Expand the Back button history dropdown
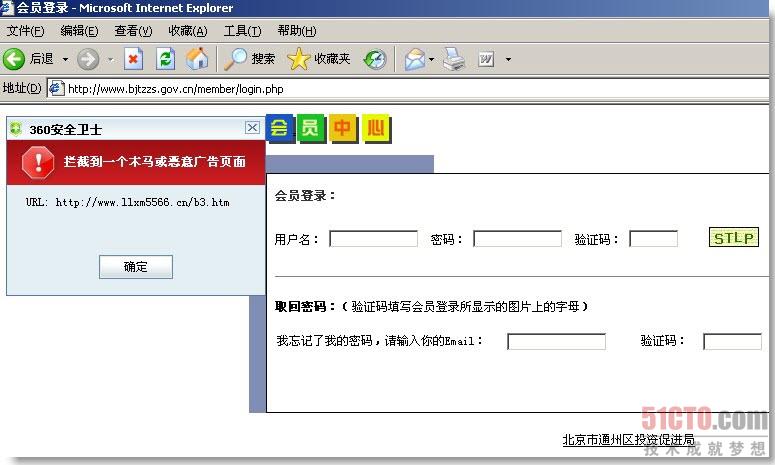775x465 pixels. [x=65, y=59]
